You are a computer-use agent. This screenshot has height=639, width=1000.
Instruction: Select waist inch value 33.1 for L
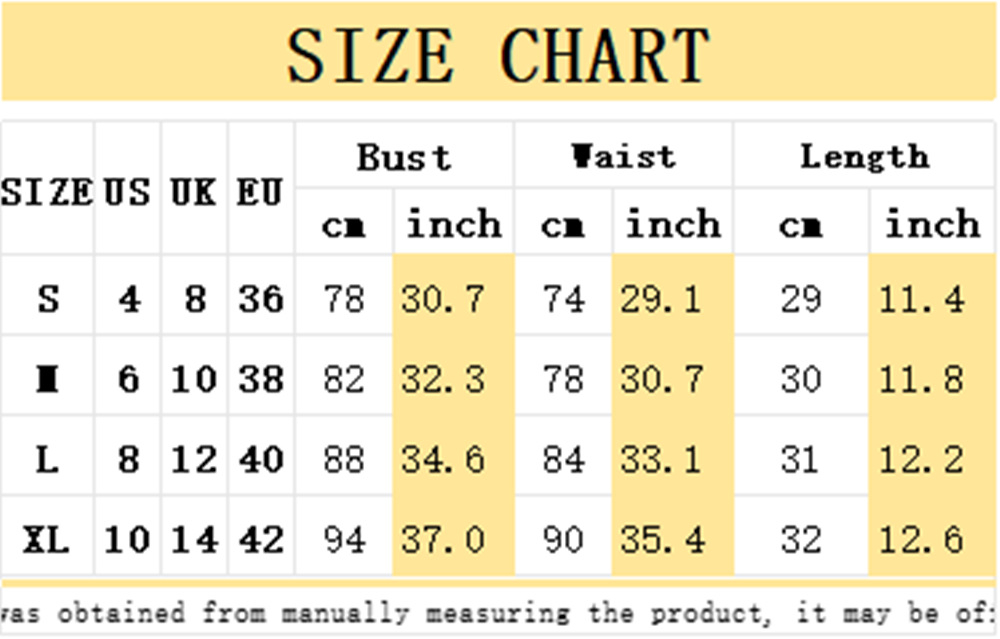[661, 459]
